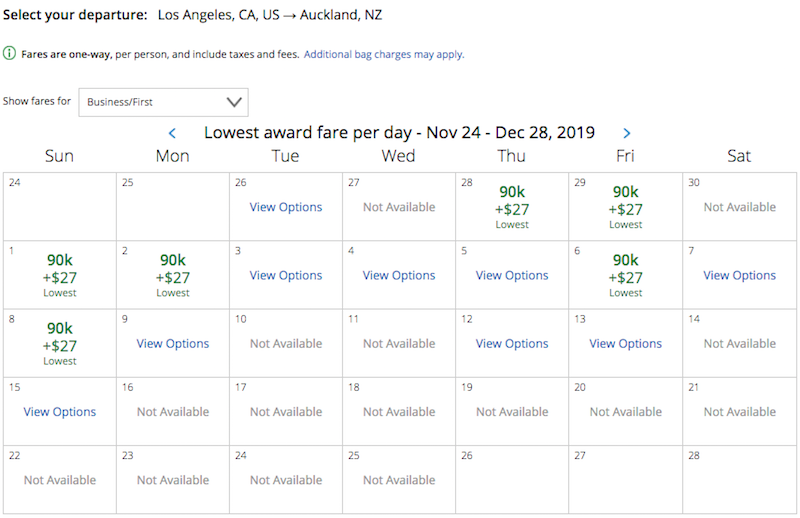This screenshot has width=800, height=518.
Task: Go to previous weeks with left chevron
Action: 172,133
